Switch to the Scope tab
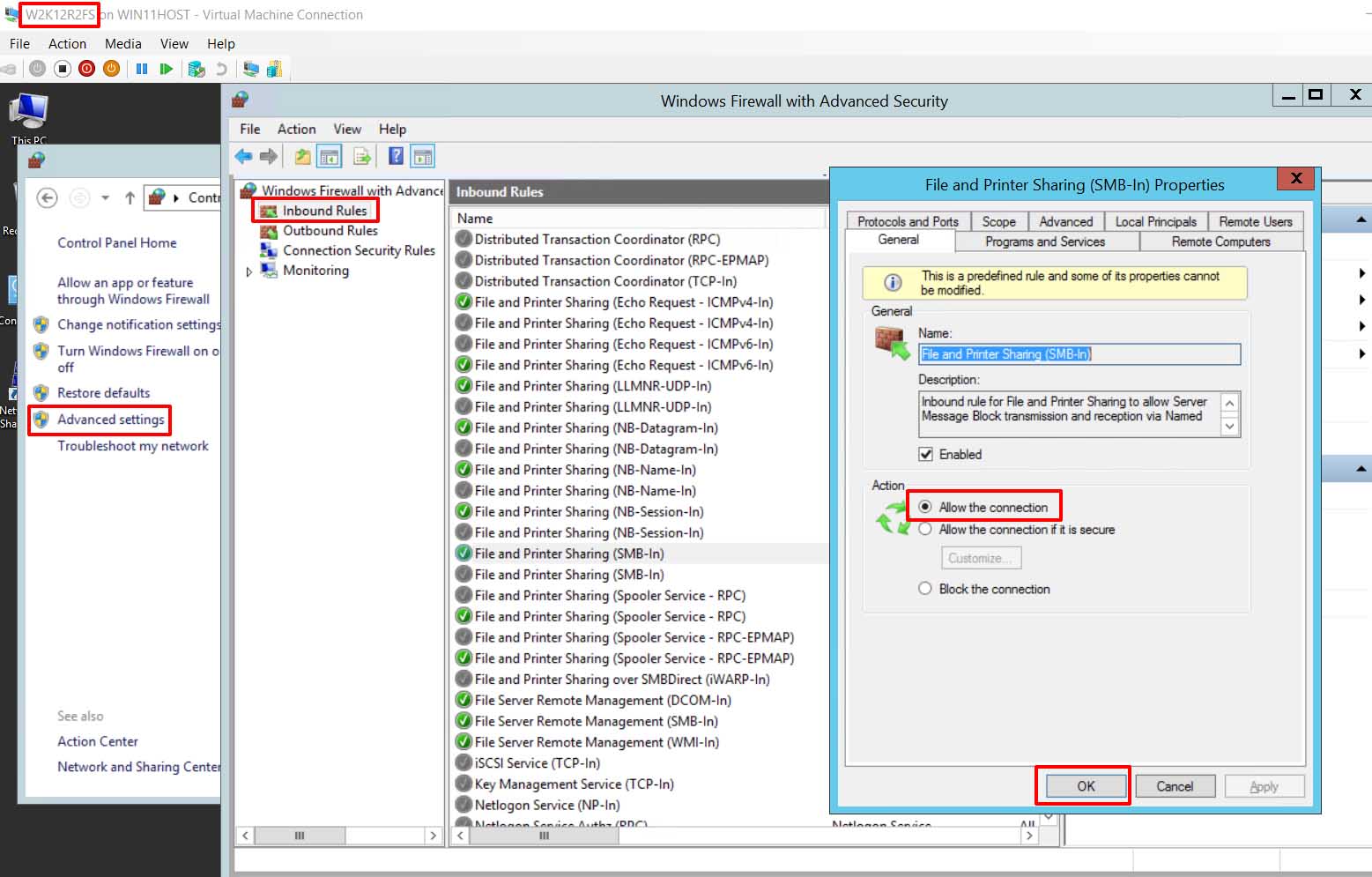This screenshot has width=1372, height=877. click(999, 222)
